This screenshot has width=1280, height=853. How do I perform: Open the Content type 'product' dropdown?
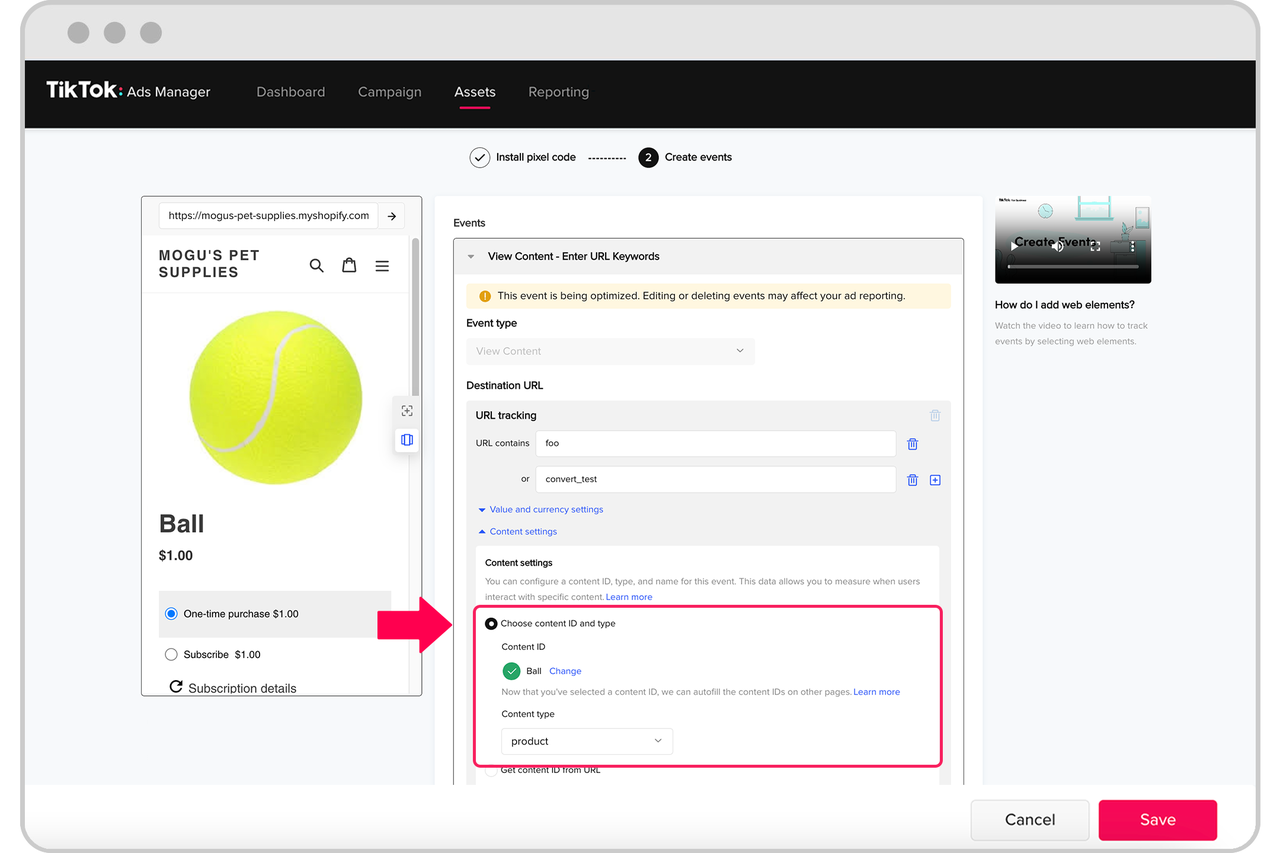pos(586,741)
